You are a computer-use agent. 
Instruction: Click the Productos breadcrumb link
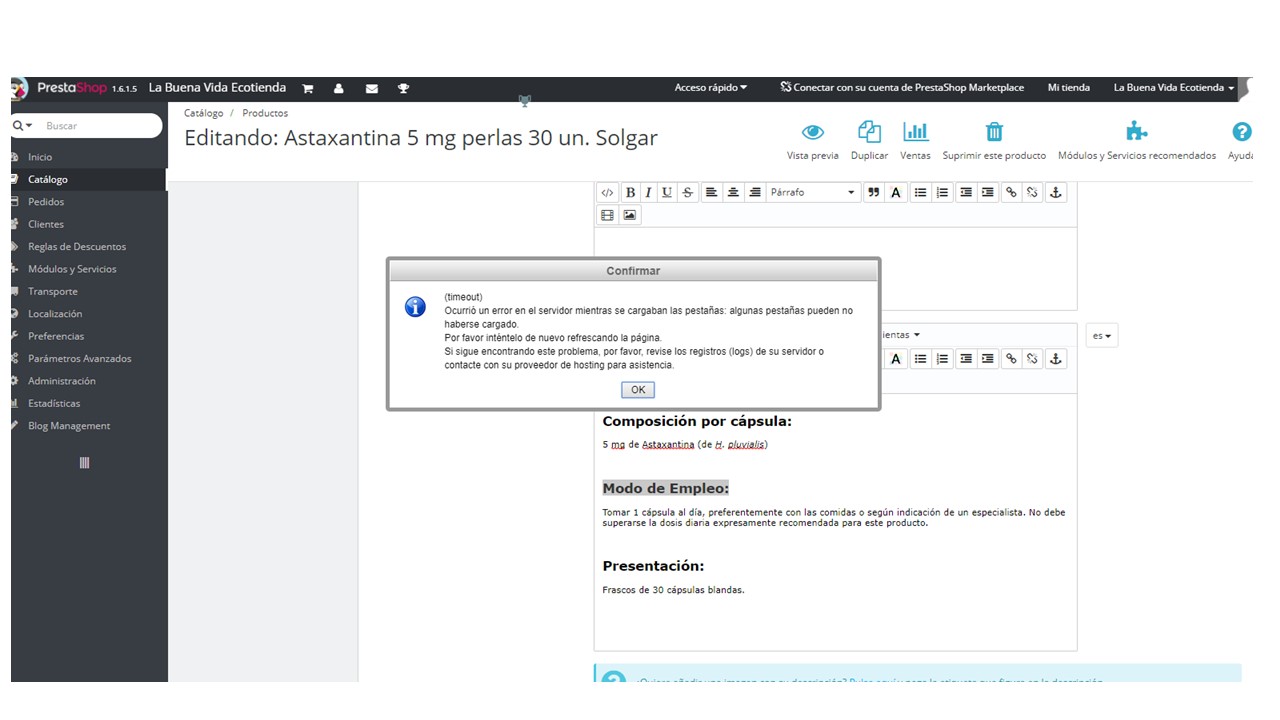pos(265,114)
